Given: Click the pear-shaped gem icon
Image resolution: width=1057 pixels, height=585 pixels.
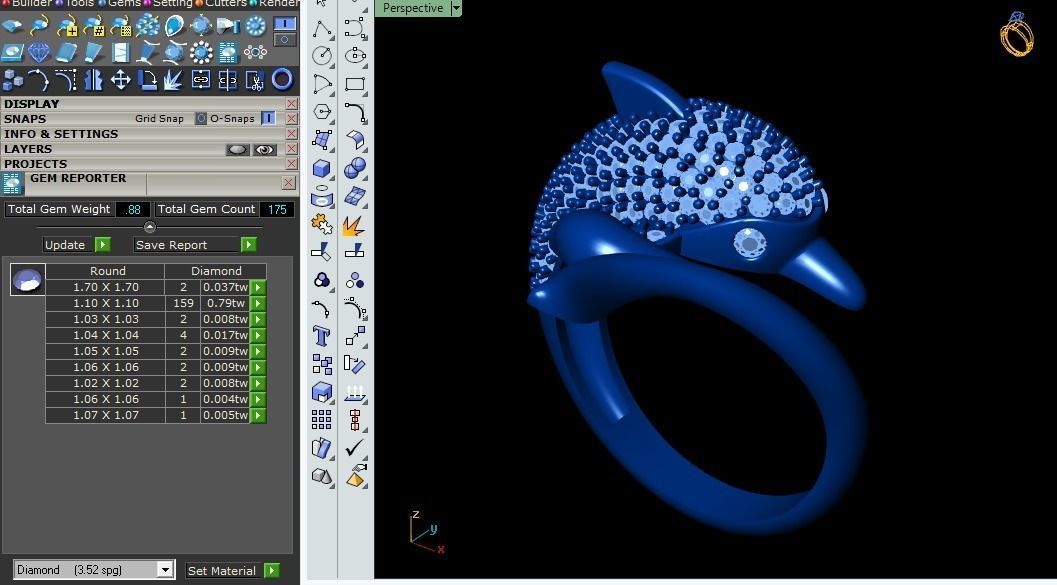Looking at the screenshot, I should tap(175, 26).
